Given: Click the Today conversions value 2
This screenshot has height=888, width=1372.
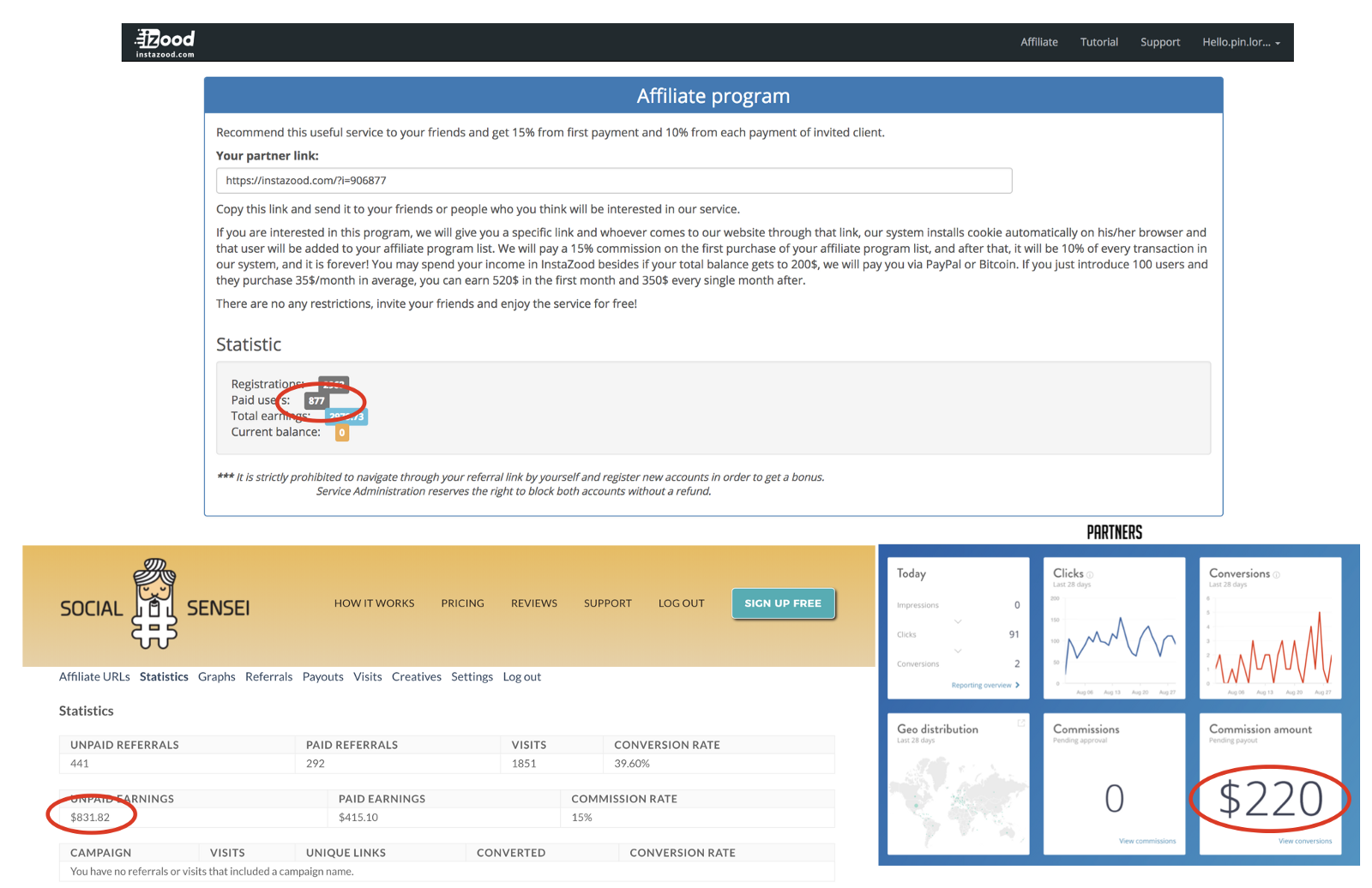Looking at the screenshot, I should [1017, 664].
